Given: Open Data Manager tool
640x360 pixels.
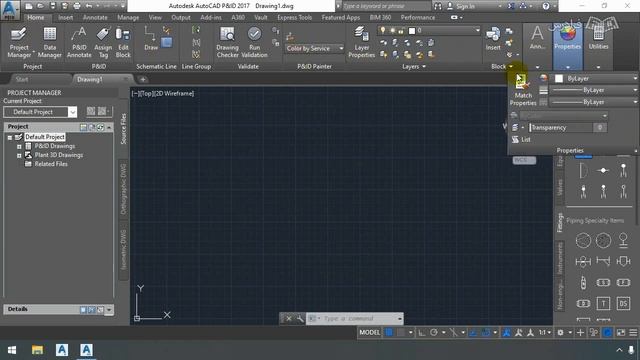Looking at the screenshot, I should click(x=49, y=42).
